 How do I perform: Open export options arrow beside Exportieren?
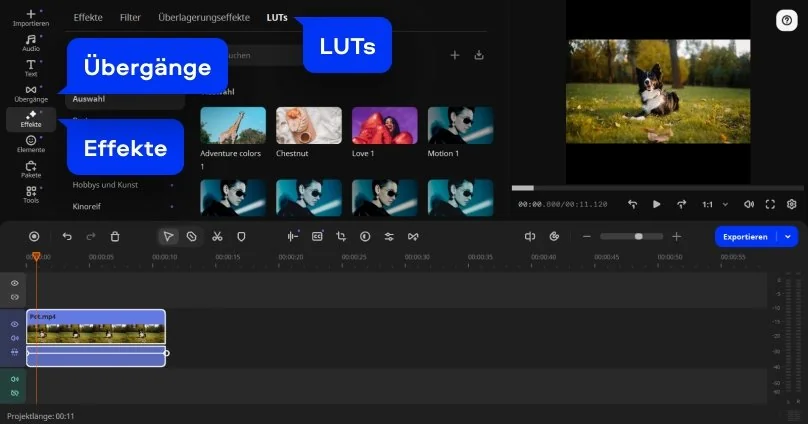(787, 236)
